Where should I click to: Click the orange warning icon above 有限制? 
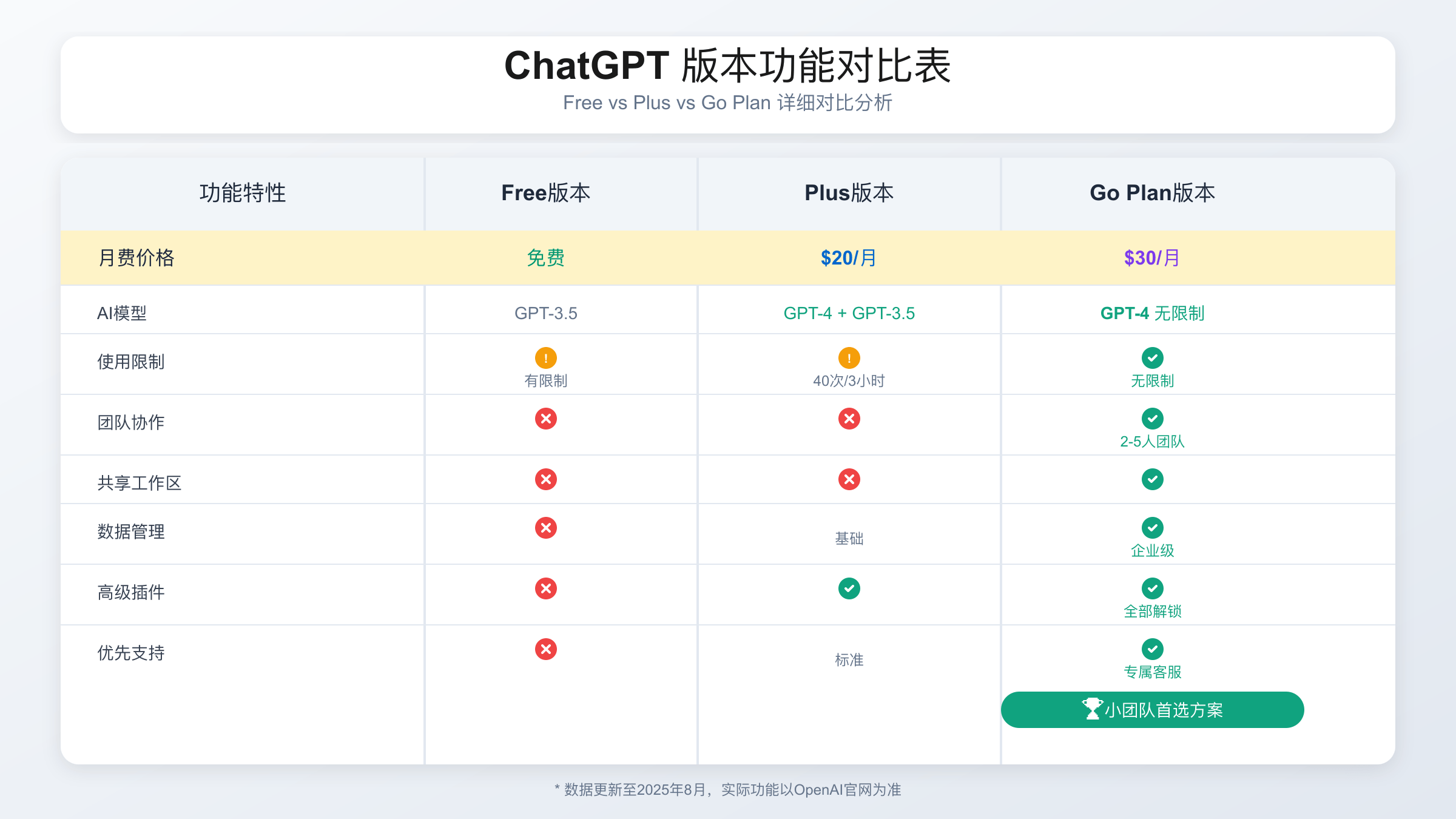546,358
